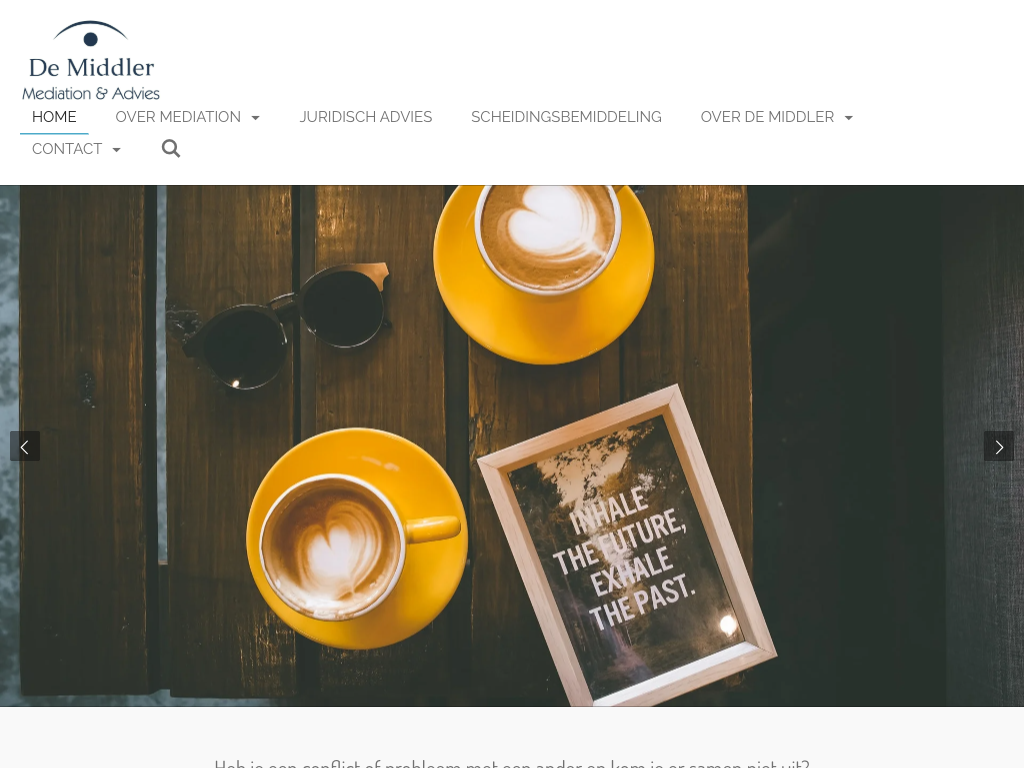Advance to the next slide arrow
Image resolution: width=1024 pixels, height=768 pixels.
999,447
